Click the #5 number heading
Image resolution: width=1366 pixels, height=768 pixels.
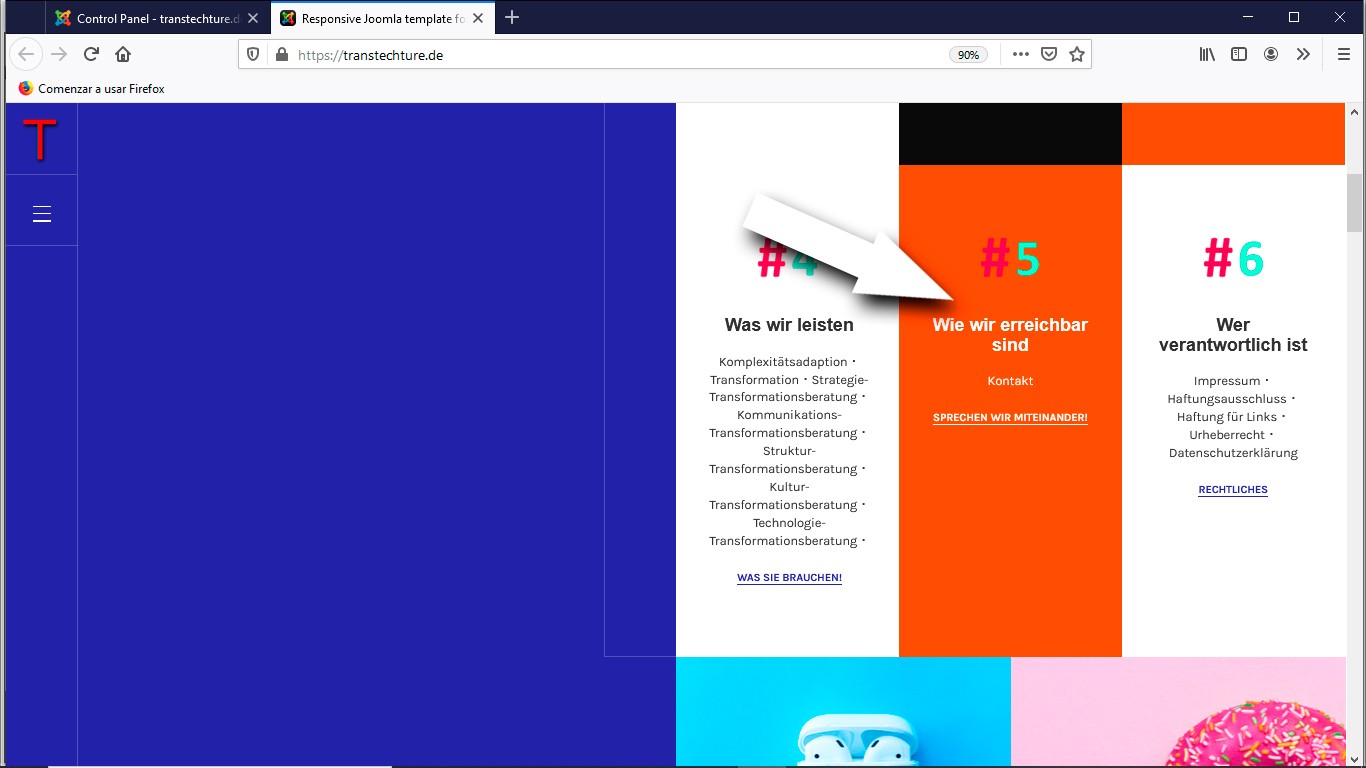(x=1010, y=258)
